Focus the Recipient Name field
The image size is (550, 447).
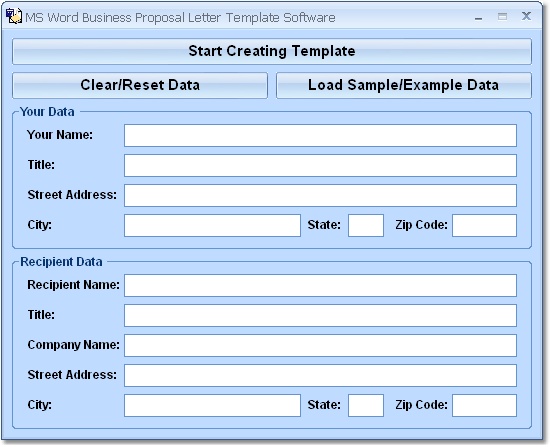(x=320, y=285)
